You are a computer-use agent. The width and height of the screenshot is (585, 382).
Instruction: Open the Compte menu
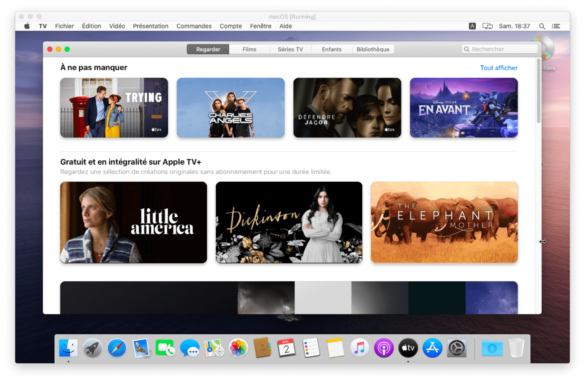231,26
